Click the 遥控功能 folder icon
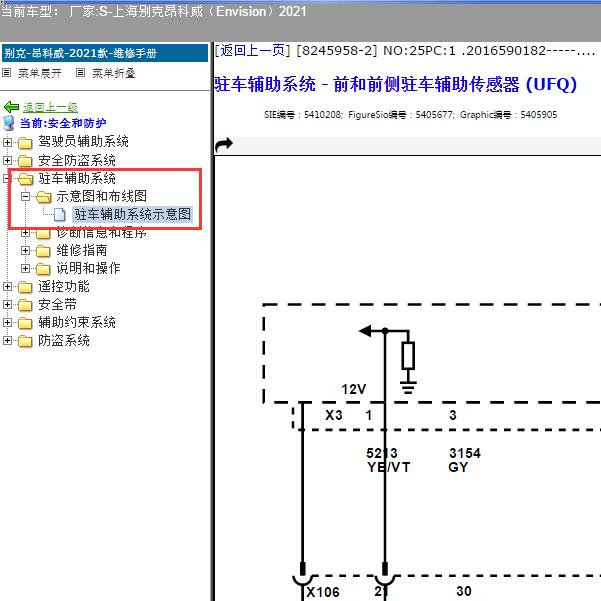This screenshot has width=601, height=601. (x=25, y=287)
